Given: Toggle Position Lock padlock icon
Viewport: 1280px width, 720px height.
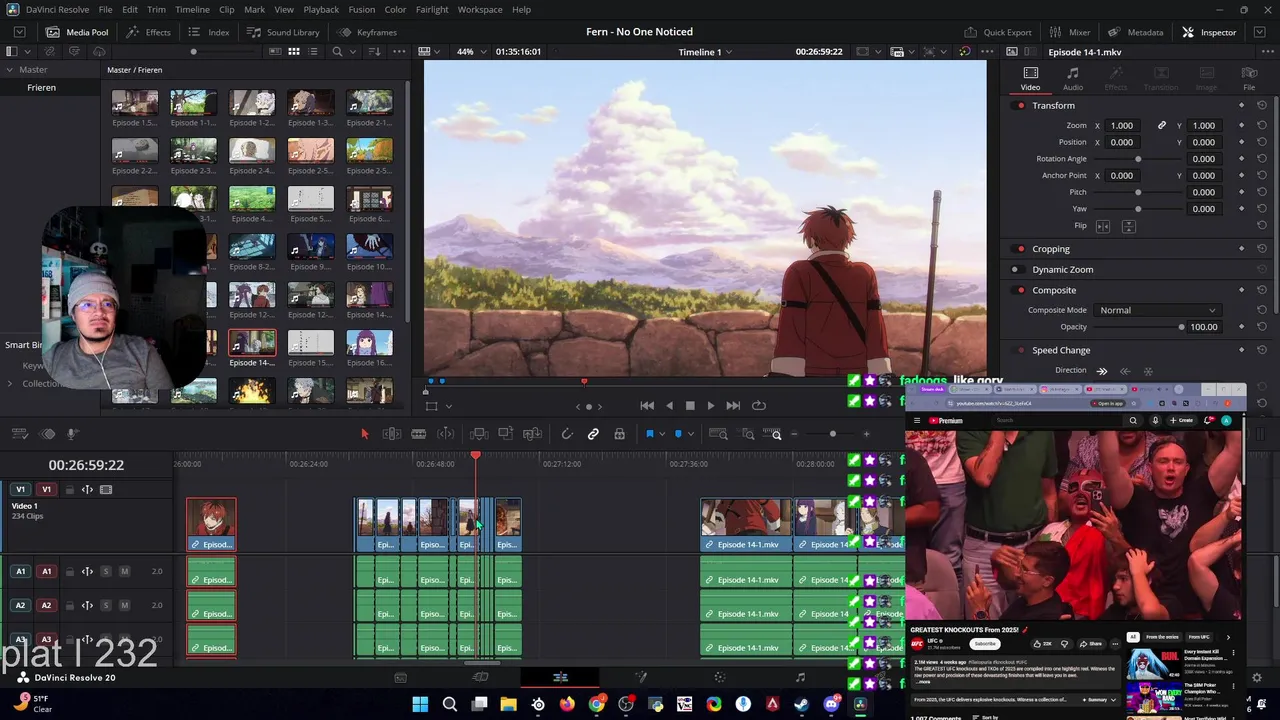Looking at the screenshot, I should click(619, 434).
